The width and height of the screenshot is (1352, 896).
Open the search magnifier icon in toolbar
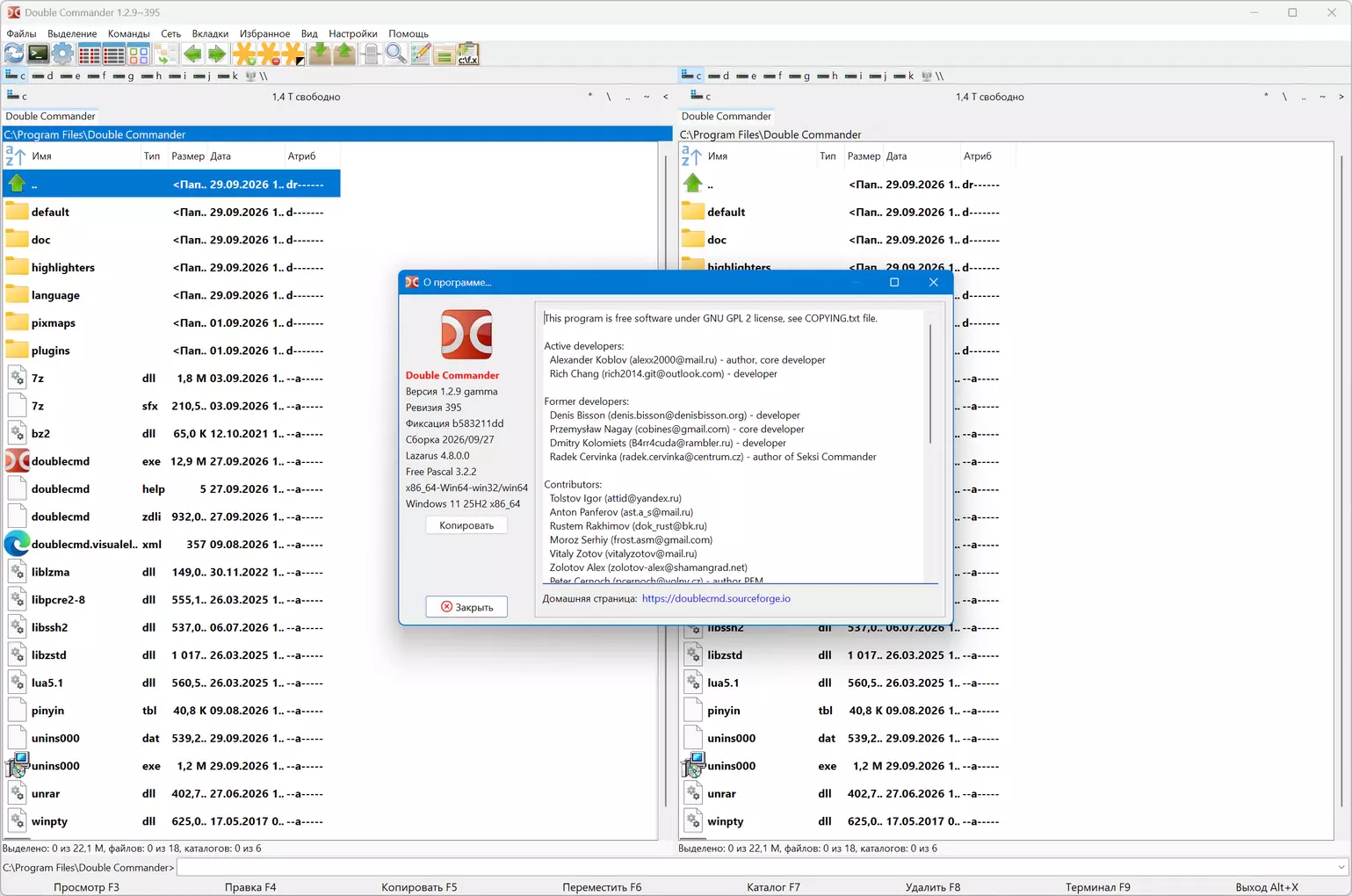click(x=396, y=54)
